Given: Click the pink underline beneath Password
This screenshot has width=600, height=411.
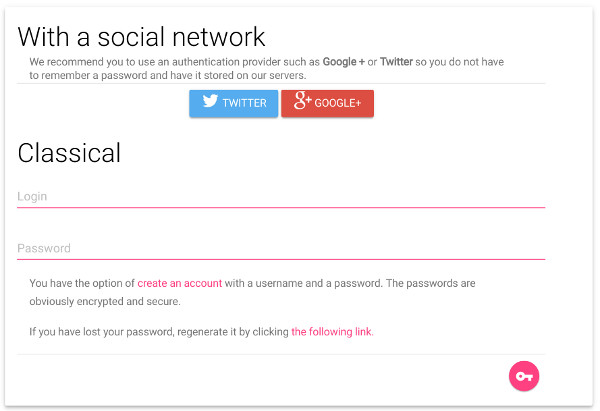Looking at the screenshot, I should click(281, 259).
